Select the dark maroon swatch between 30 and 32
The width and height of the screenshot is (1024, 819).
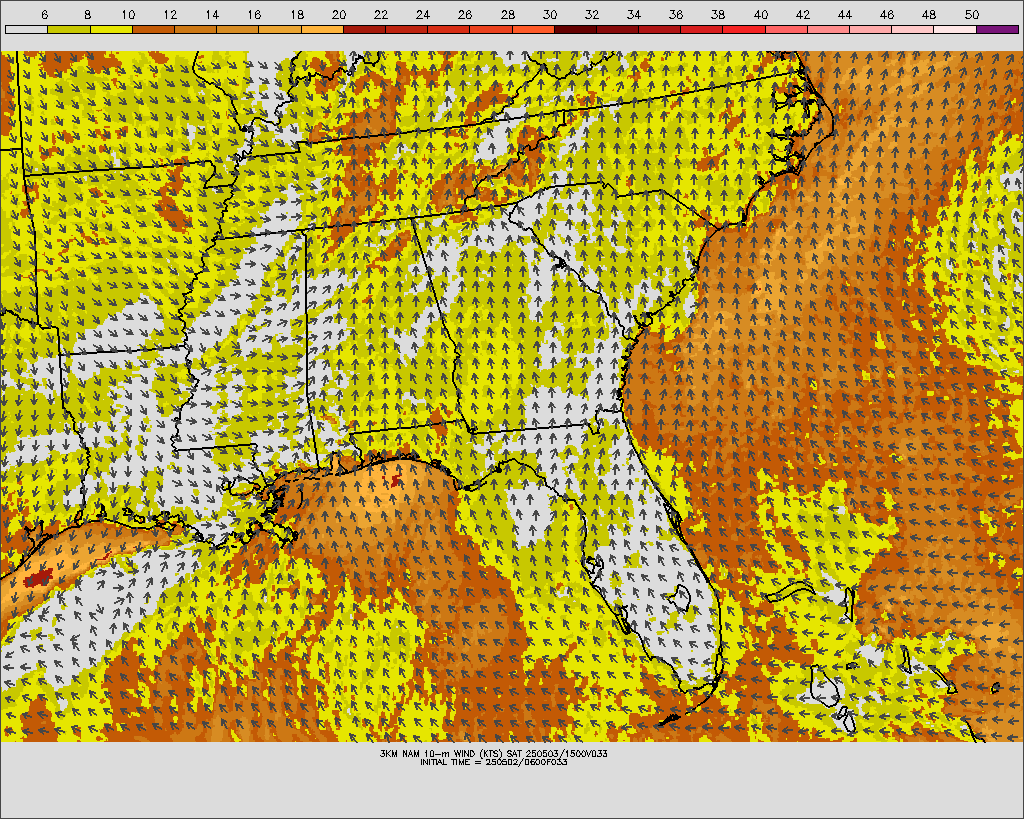[x=575, y=29]
